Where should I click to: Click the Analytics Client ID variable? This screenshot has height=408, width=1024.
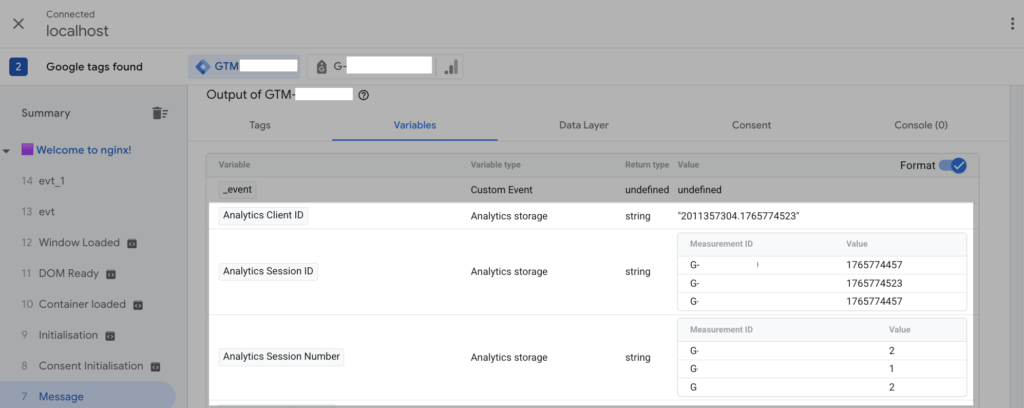pyautogui.click(x=263, y=216)
